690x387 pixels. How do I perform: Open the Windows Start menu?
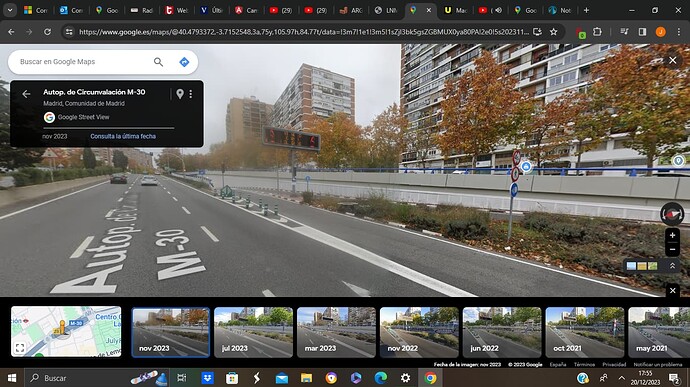coord(12,378)
